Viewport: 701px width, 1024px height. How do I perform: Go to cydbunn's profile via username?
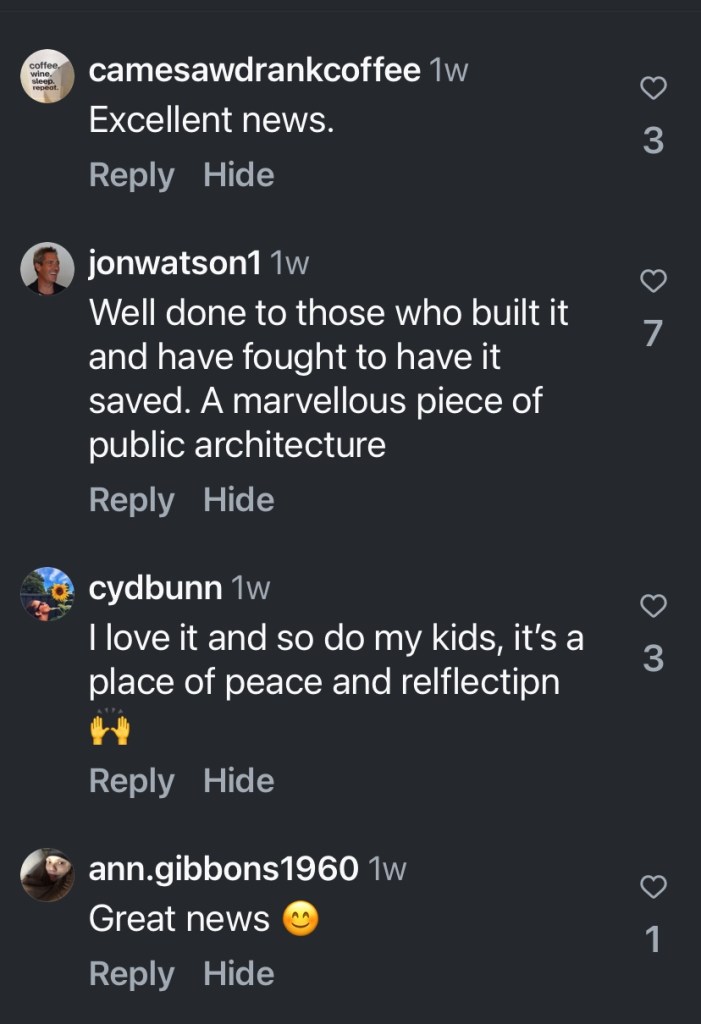click(155, 588)
